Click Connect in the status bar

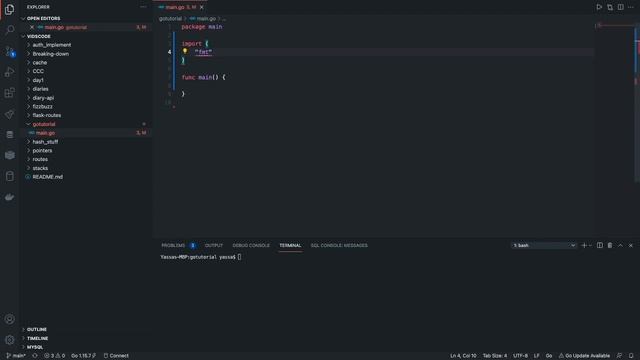pyautogui.click(x=116, y=356)
